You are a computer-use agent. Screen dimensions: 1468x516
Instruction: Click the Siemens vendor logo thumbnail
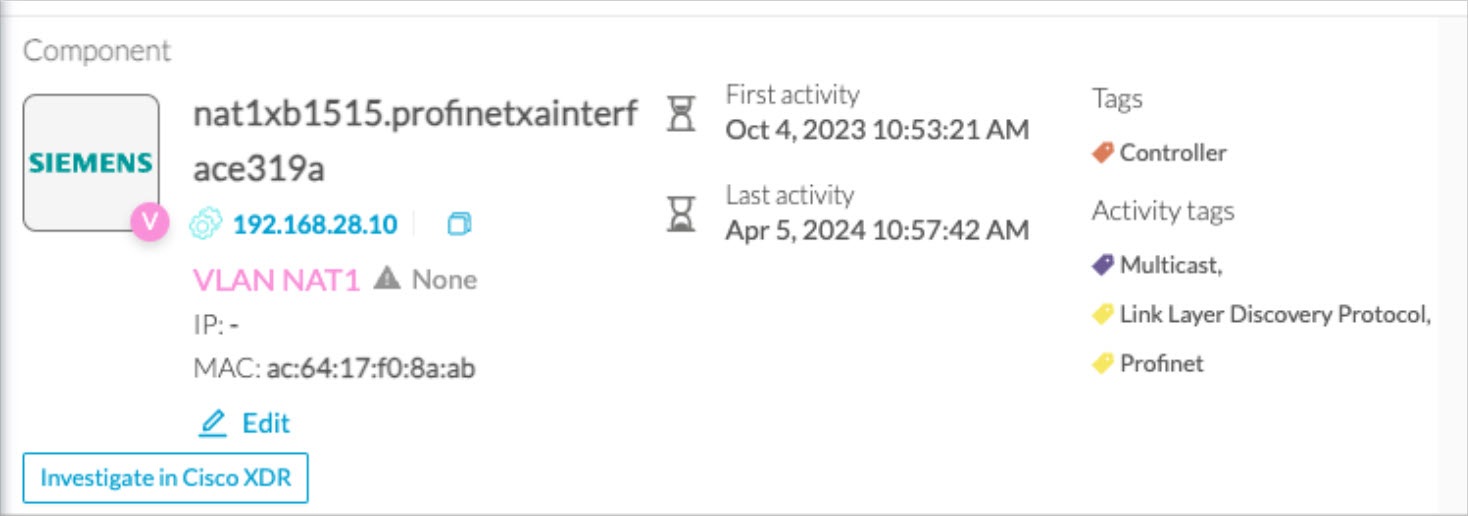pyautogui.click(x=91, y=162)
